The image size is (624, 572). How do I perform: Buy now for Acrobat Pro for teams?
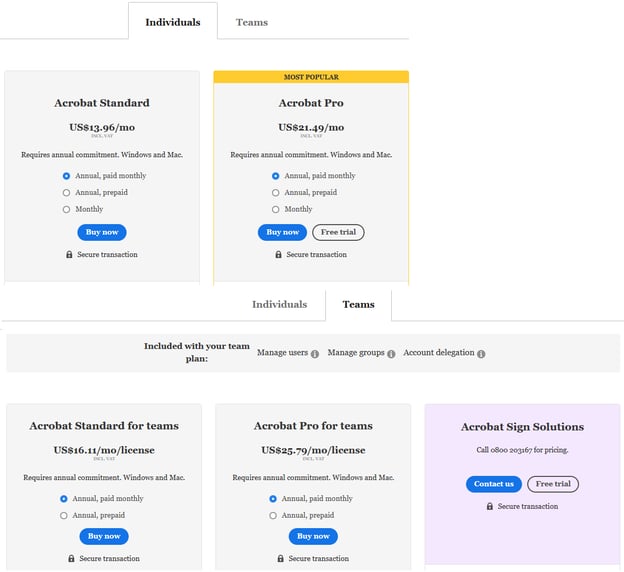pos(313,537)
